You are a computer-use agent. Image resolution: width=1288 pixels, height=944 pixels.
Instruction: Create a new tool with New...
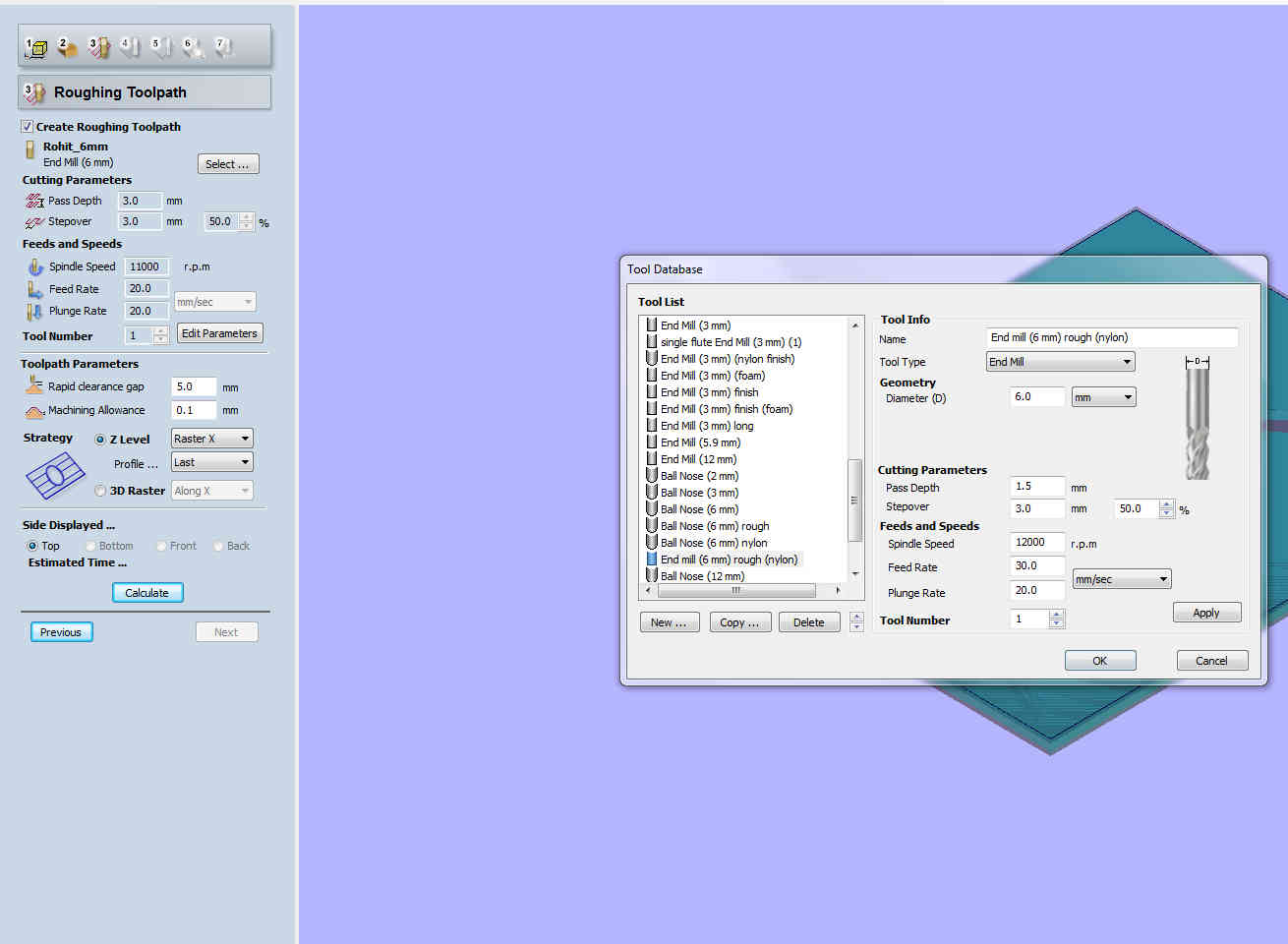669,622
